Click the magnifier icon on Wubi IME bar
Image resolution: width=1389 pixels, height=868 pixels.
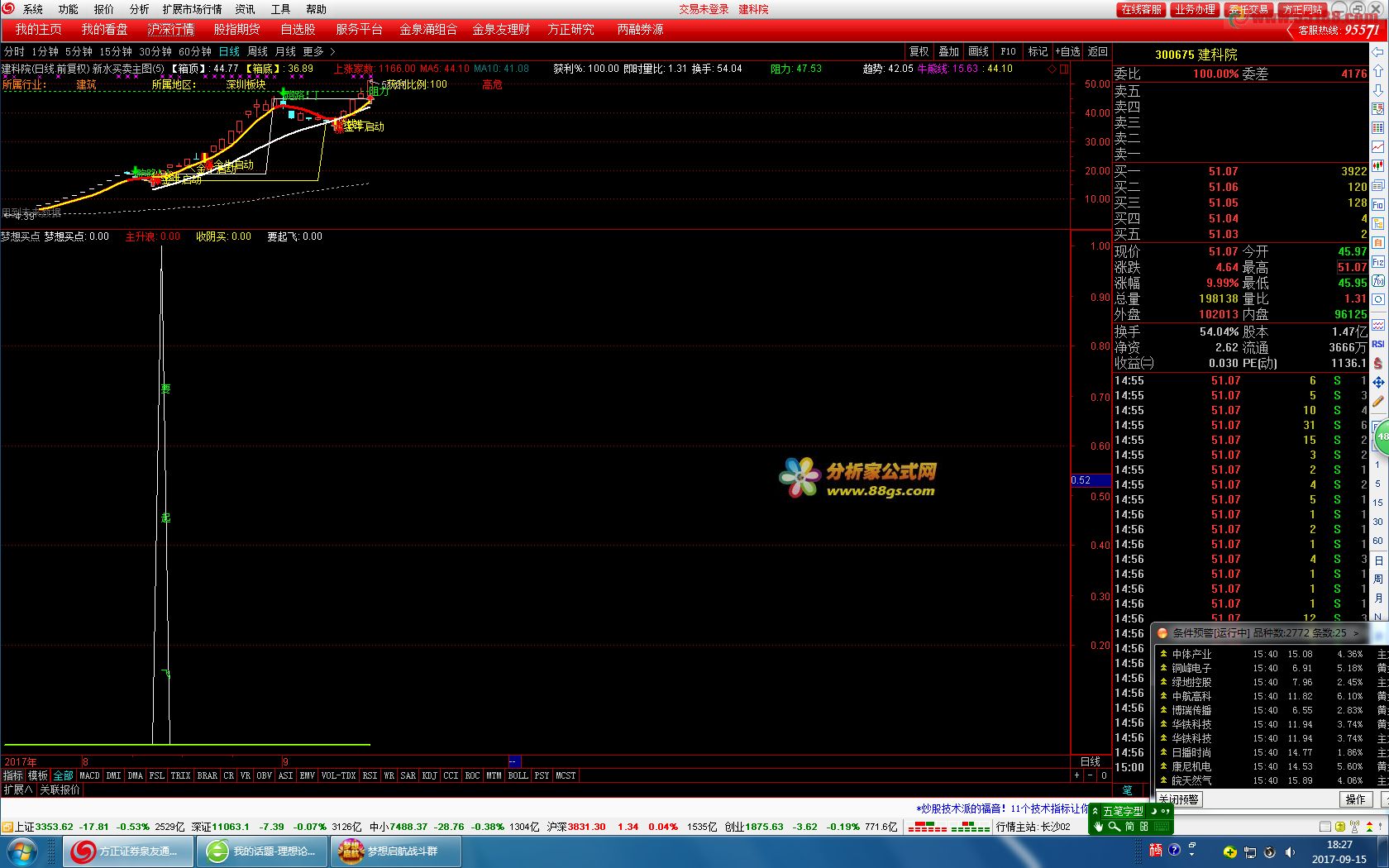(x=1113, y=827)
